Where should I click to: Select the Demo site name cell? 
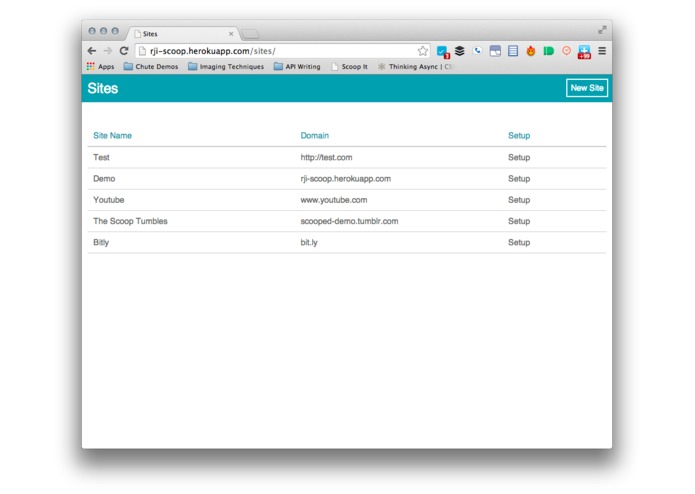click(x=104, y=179)
